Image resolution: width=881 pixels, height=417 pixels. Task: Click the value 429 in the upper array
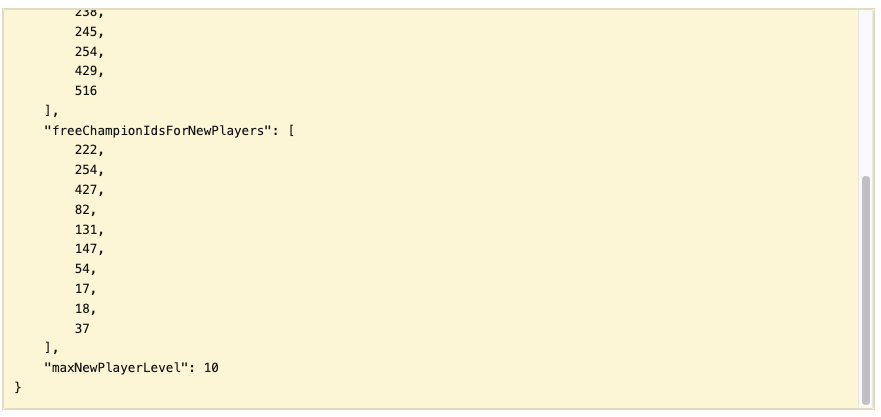click(87, 71)
